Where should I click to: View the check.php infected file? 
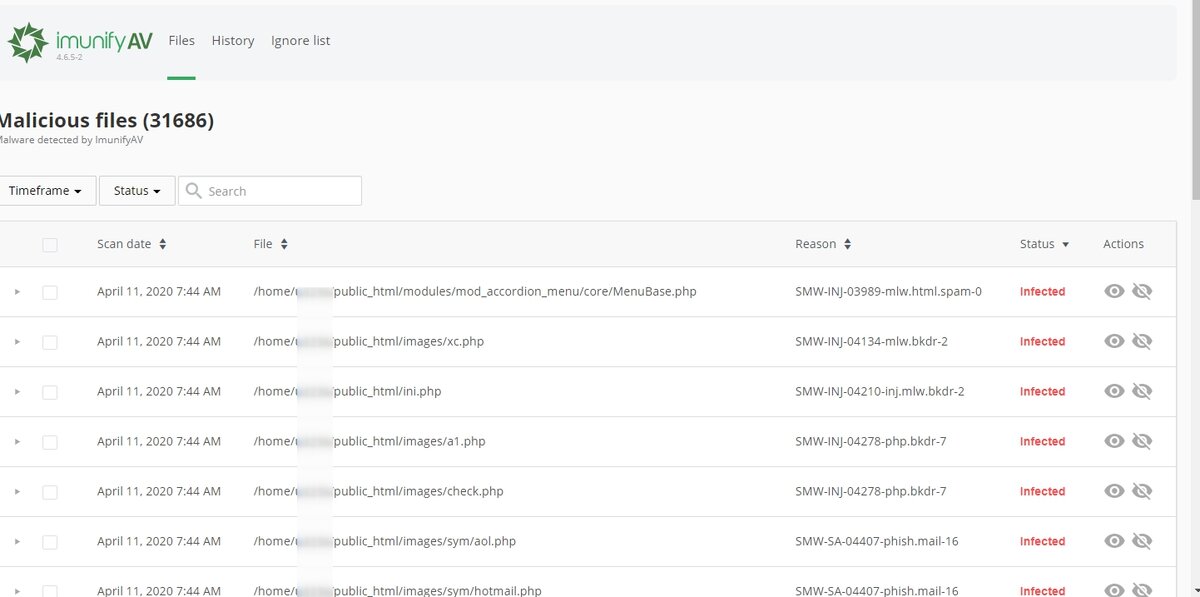tap(1114, 491)
